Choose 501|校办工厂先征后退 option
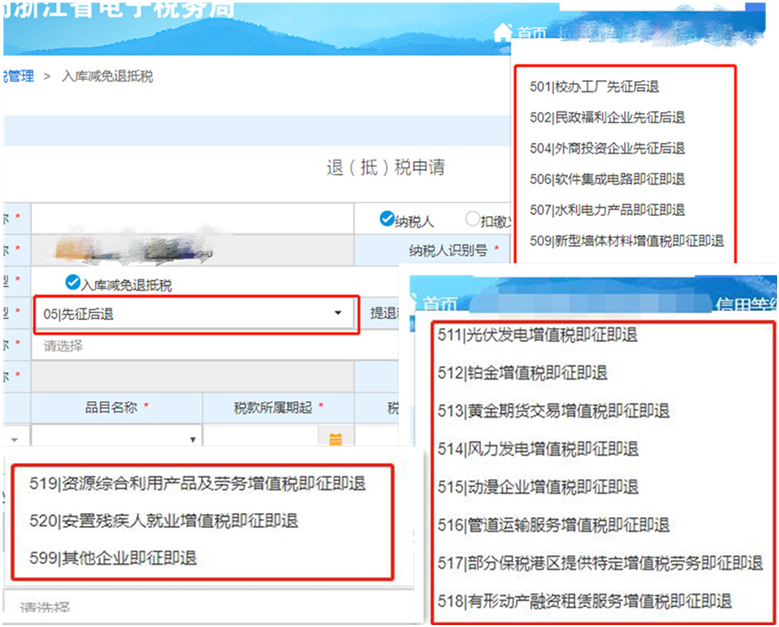Viewport: 779px width, 627px height. pos(594,86)
